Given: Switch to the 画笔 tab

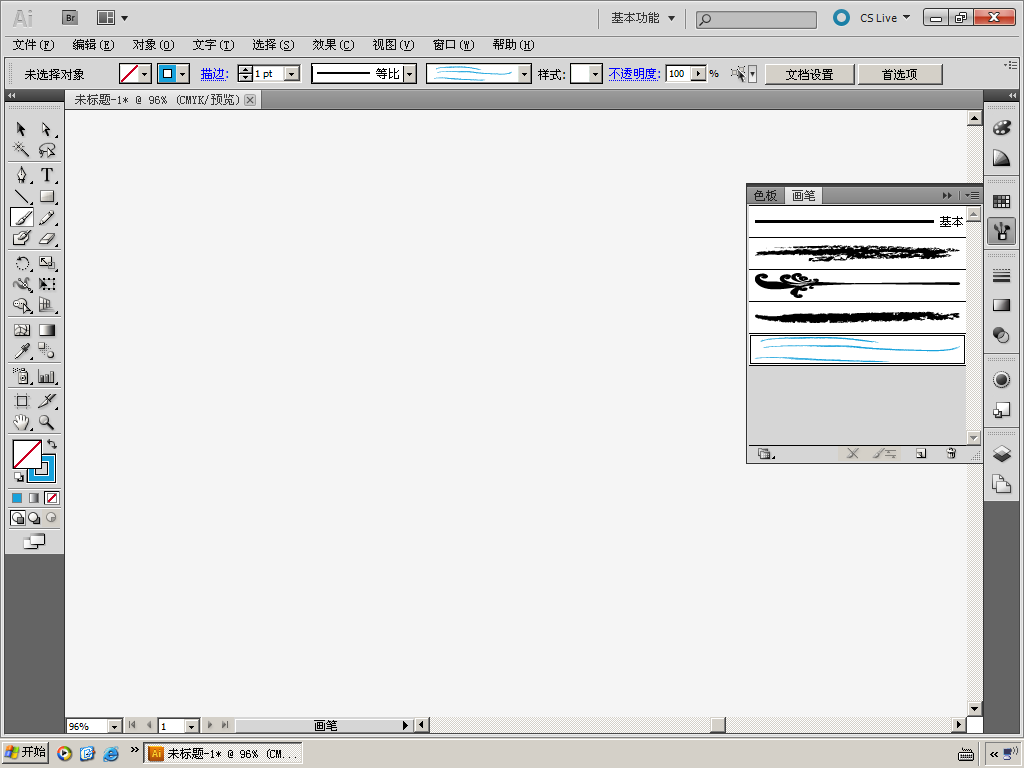Looking at the screenshot, I should point(803,195).
